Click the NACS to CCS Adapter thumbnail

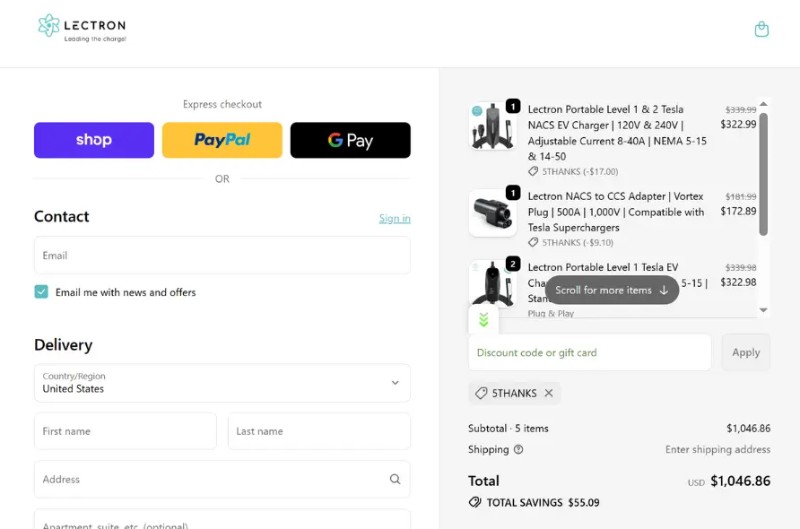(x=492, y=213)
